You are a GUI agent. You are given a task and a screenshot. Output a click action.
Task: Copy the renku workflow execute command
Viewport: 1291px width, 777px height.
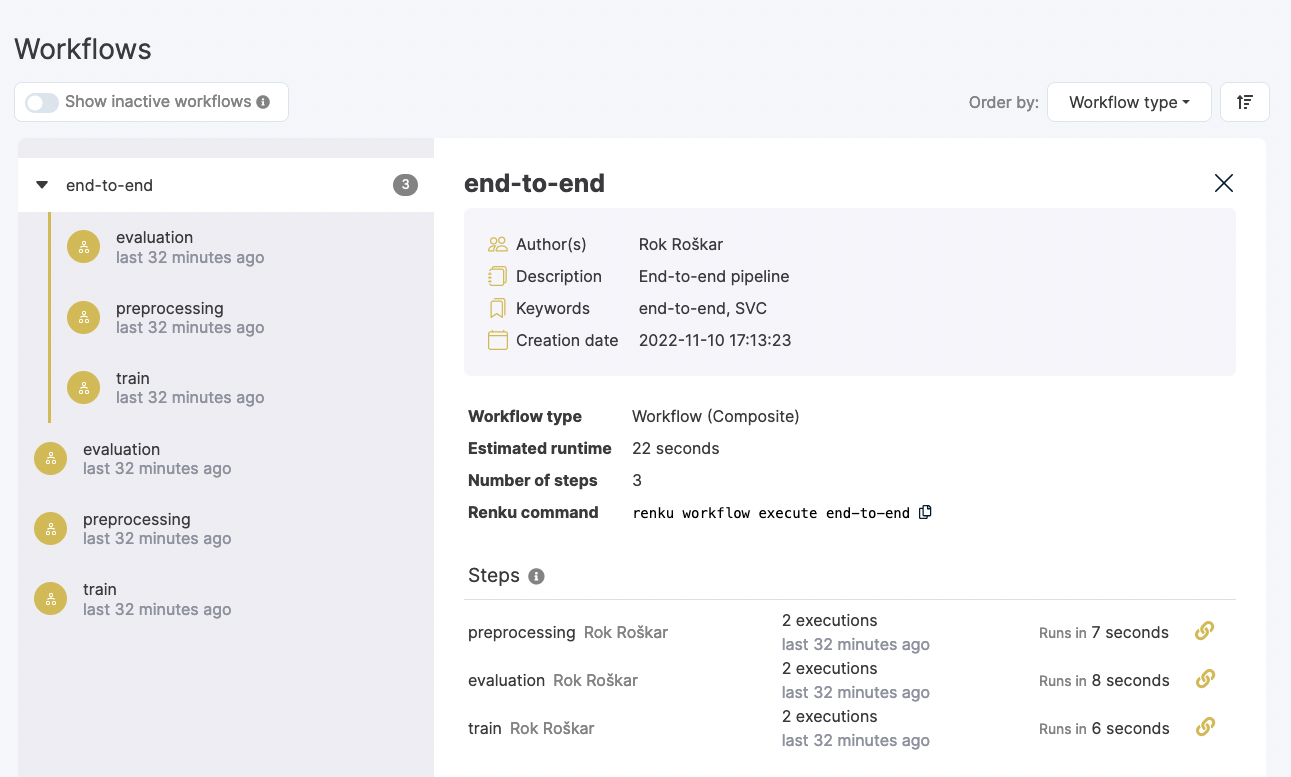(925, 512)
